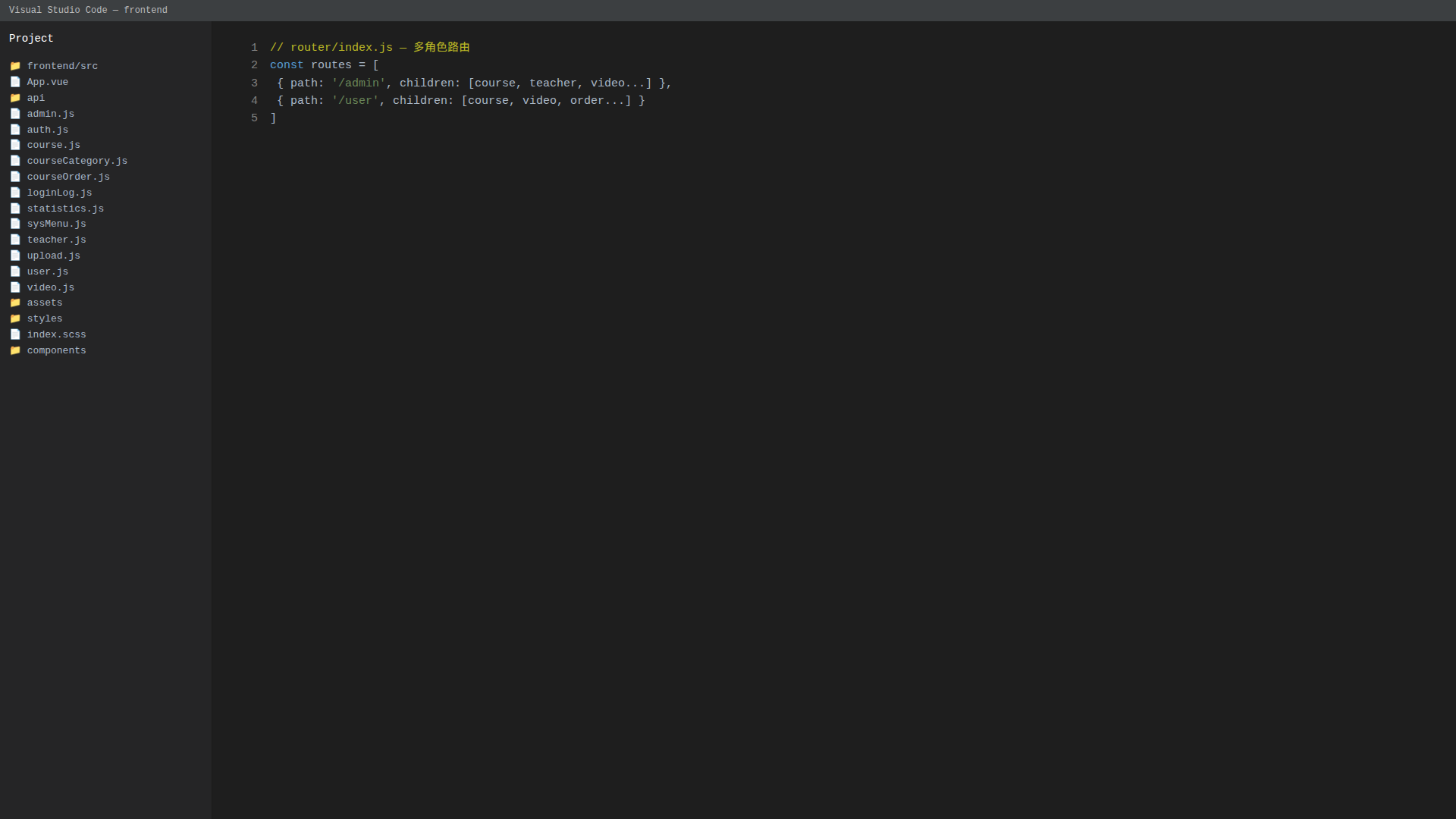Click the styles folder icon
Viewport: 1456px width, 819px height.
(15, 318)
